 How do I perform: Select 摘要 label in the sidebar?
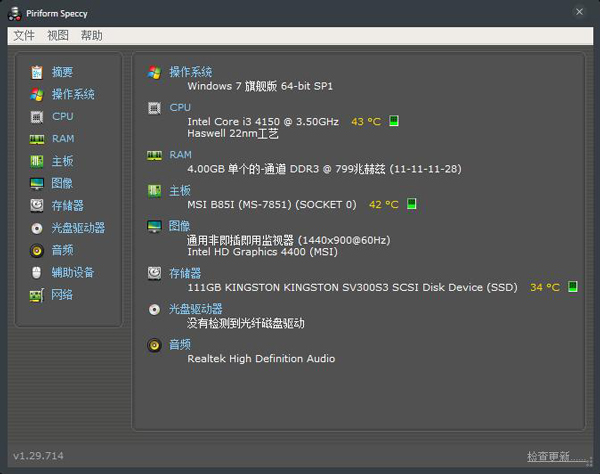tap(62, 72)
